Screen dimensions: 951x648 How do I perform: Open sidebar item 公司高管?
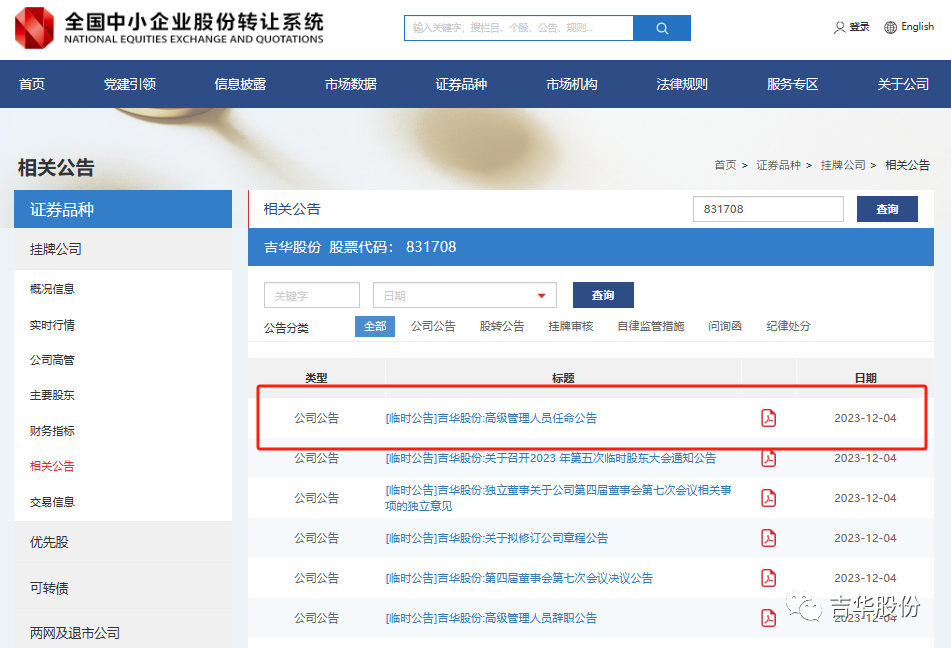[x=52, y=360]
